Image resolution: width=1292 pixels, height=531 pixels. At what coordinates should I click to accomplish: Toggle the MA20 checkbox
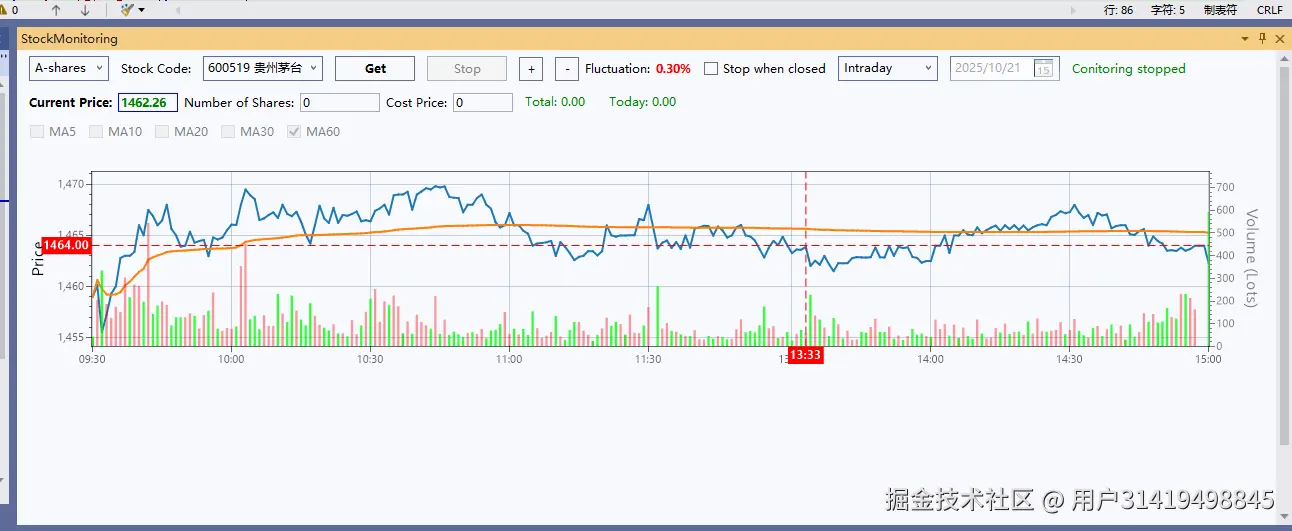pyautogui.click(x=162, y=132)
